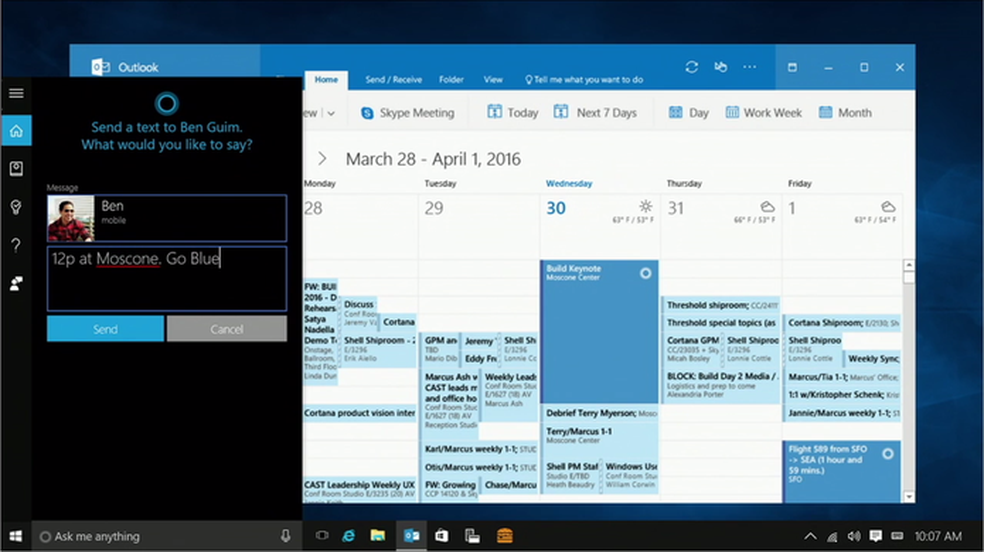
Task: Open Build Keynote event on Wednesday
Action: pos(599,332)
